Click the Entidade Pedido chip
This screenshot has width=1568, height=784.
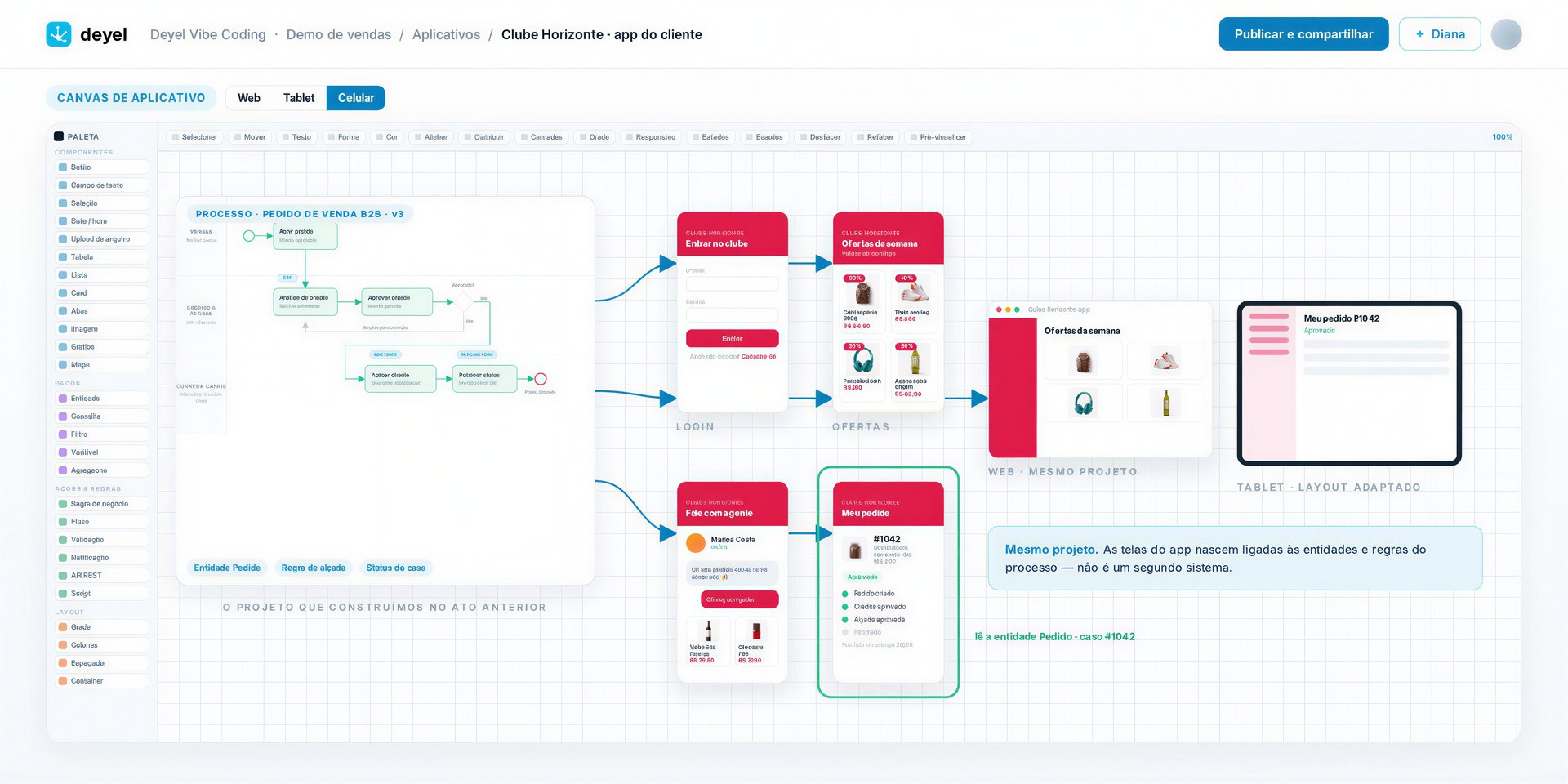click(x=227, y=568)
